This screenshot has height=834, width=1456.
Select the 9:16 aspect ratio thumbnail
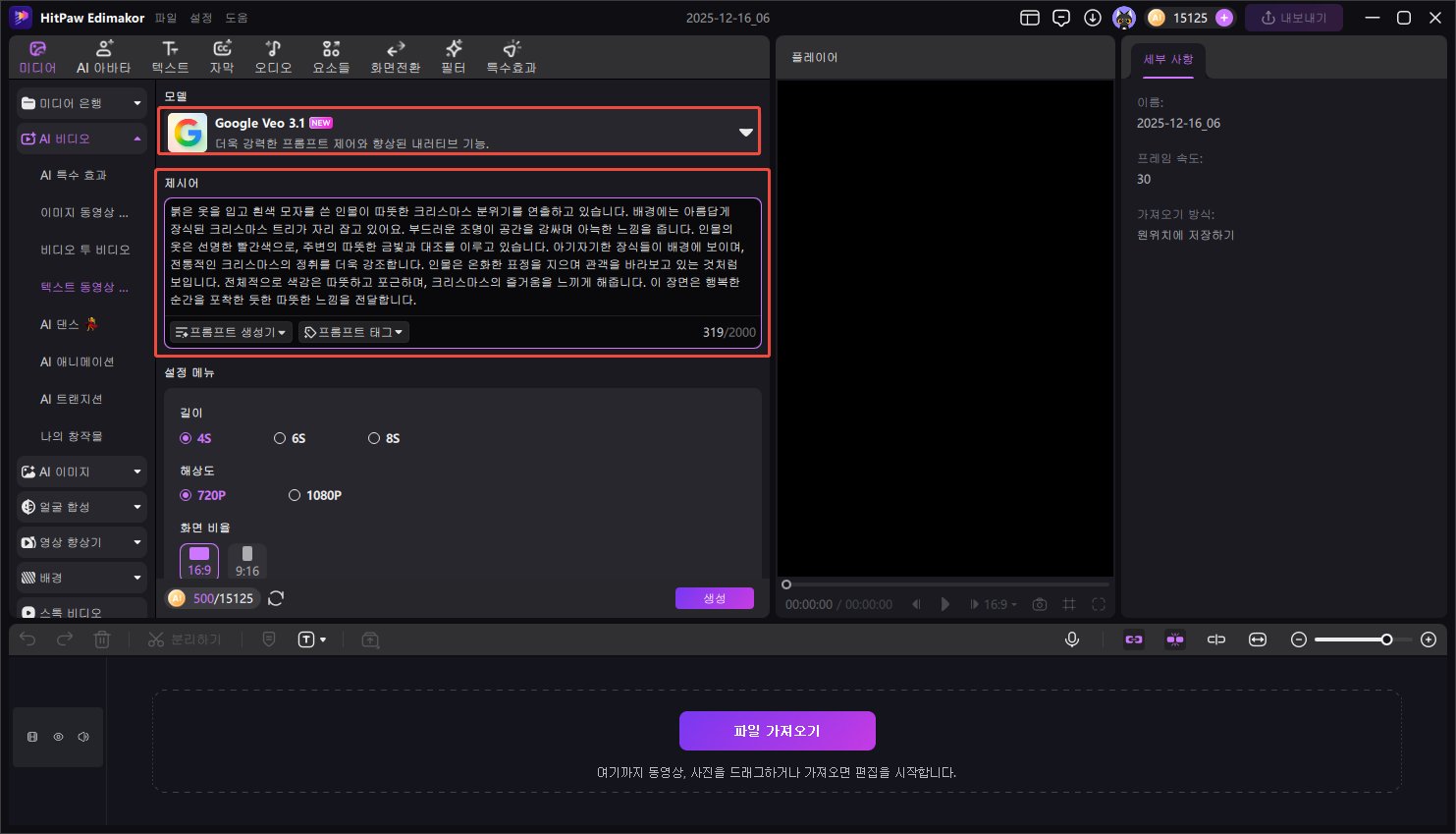(246, 560)
